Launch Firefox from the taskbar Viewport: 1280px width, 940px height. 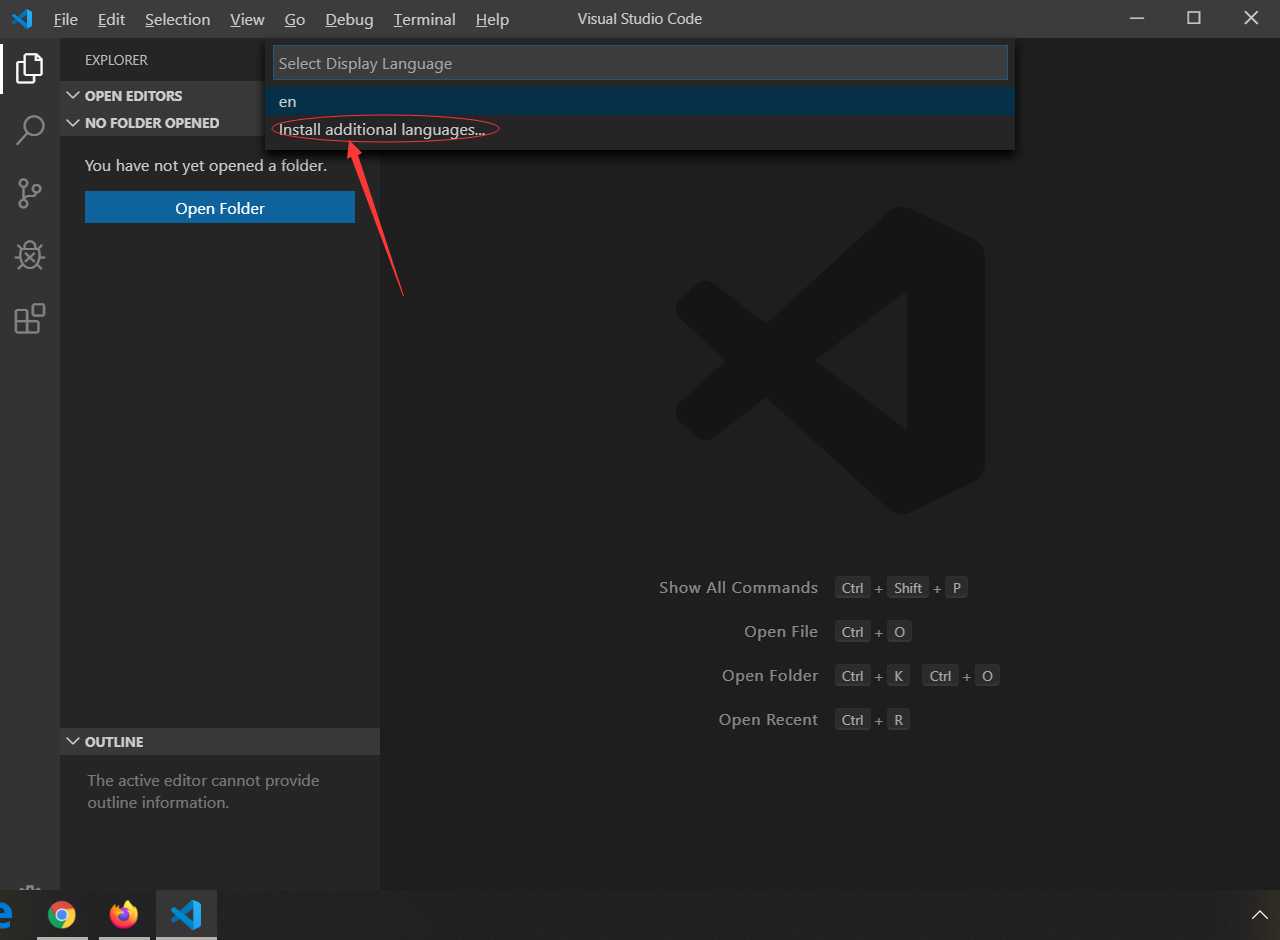coord(124,915)
